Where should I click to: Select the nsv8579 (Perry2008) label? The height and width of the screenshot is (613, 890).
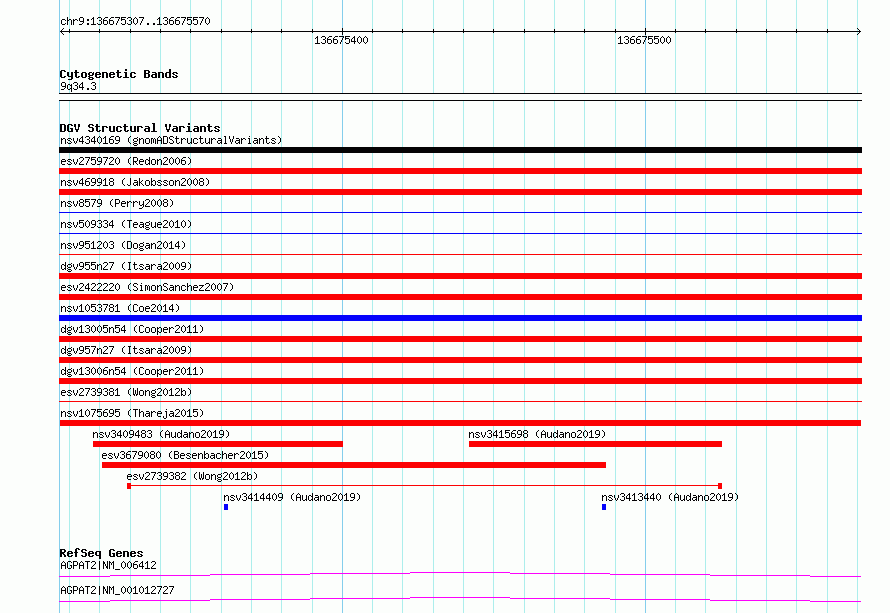click(x=117, y=203)
